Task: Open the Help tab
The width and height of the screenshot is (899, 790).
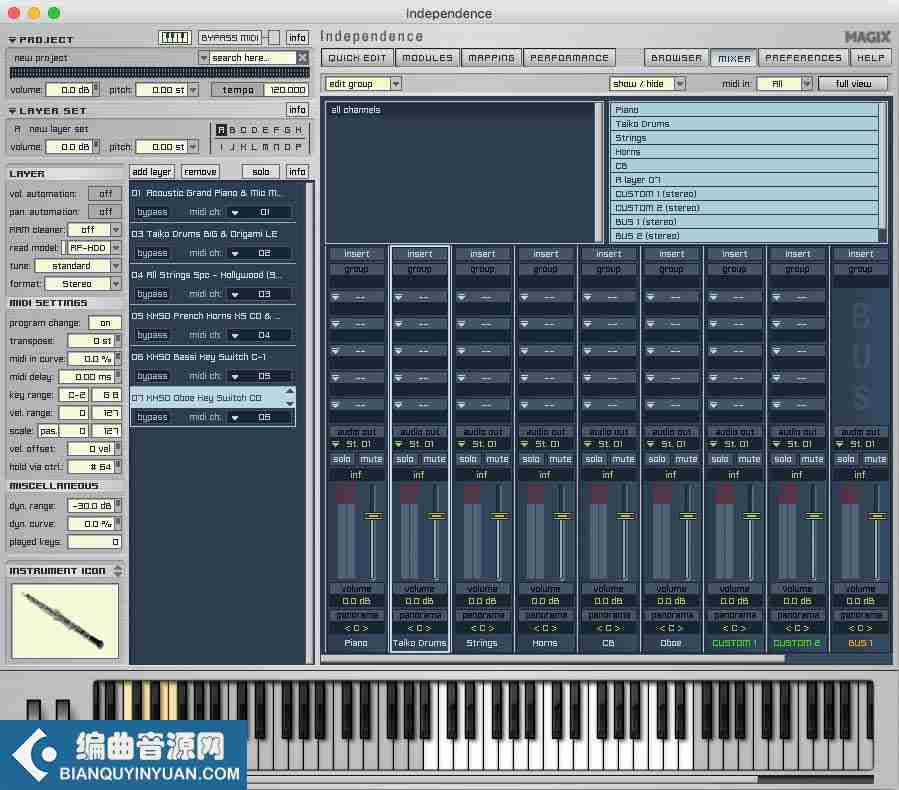Action: click(871, 58)
